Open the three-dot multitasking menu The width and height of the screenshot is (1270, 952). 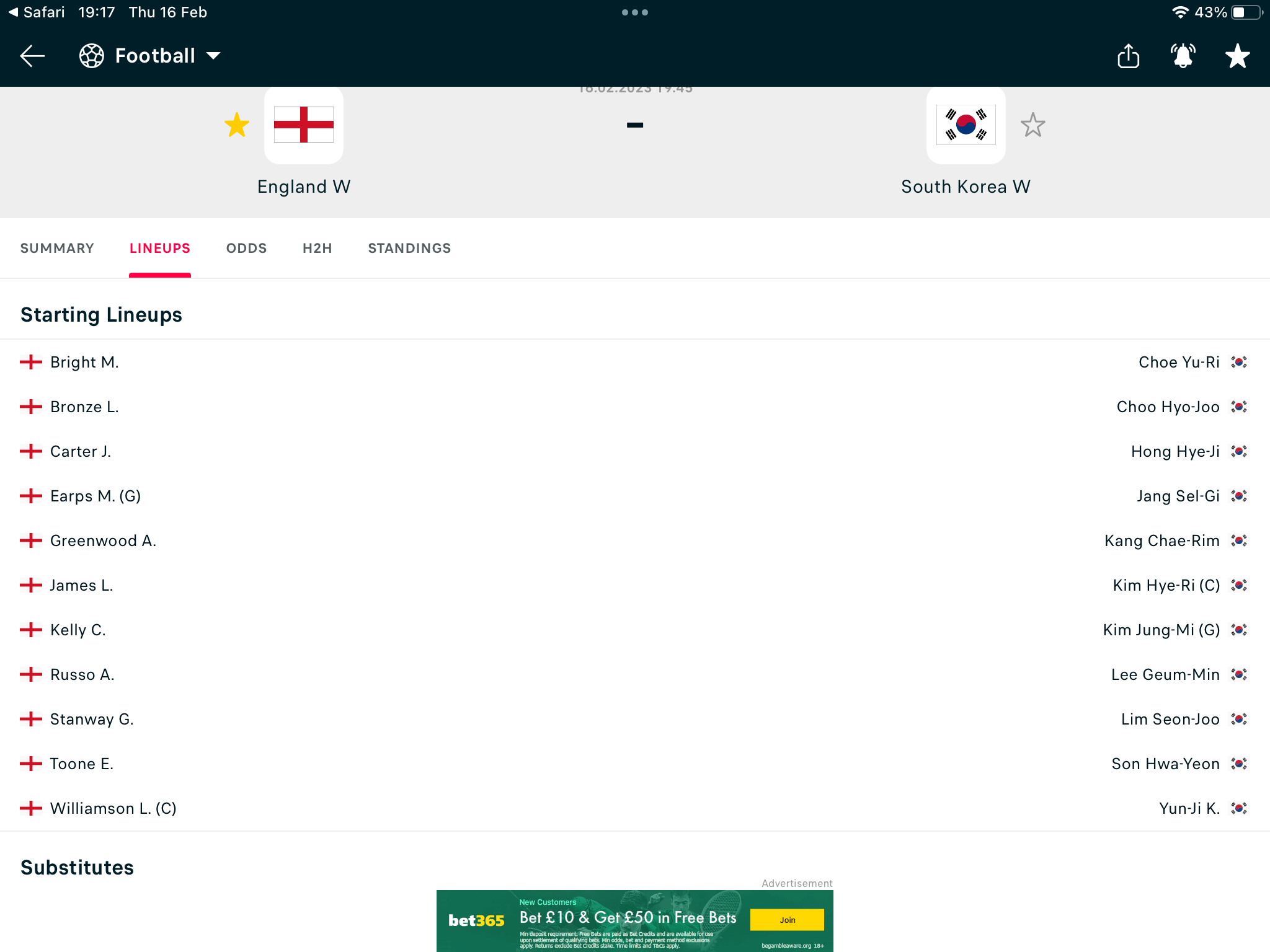pyautogui.click(x=634, y=12)
